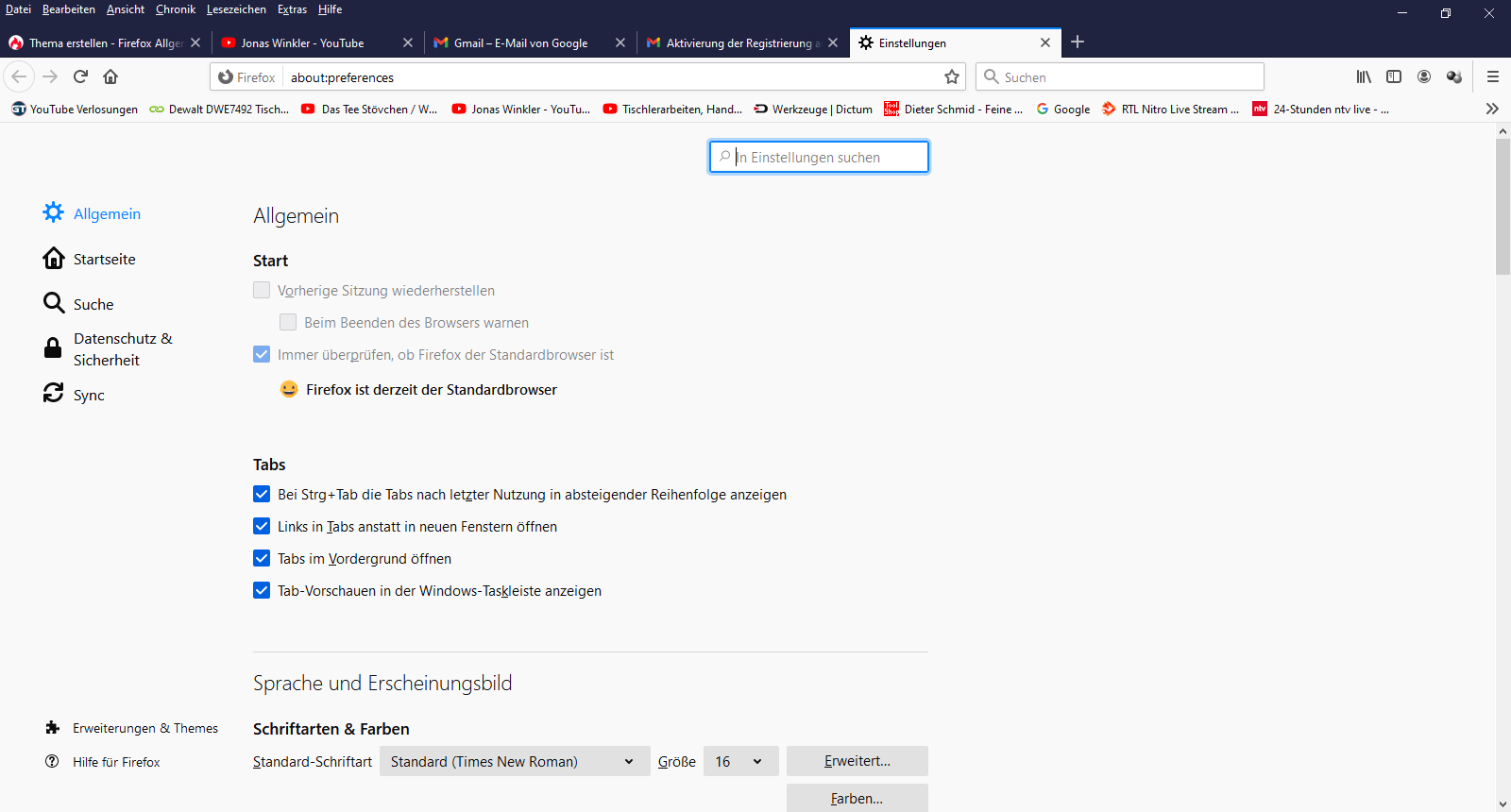Focus the Suchen search box
Screen dimensions: 1511x812
(1120, 76)
